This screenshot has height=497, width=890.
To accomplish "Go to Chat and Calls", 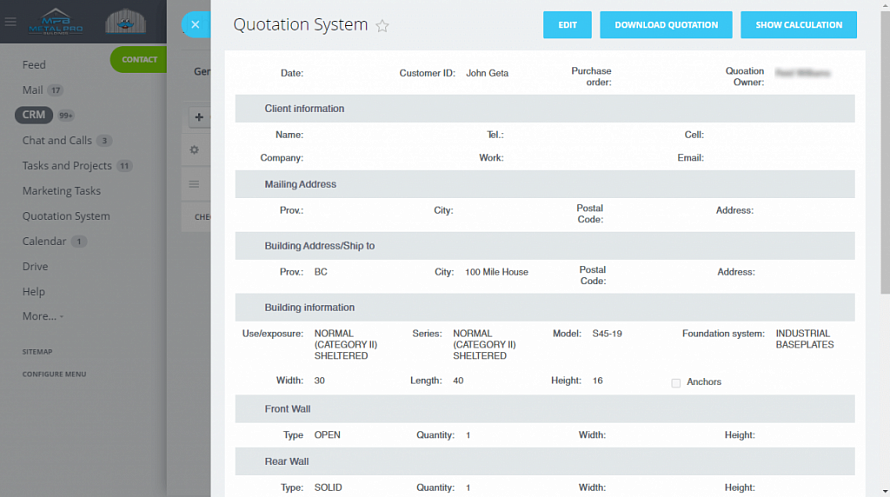I will (57, 141).
